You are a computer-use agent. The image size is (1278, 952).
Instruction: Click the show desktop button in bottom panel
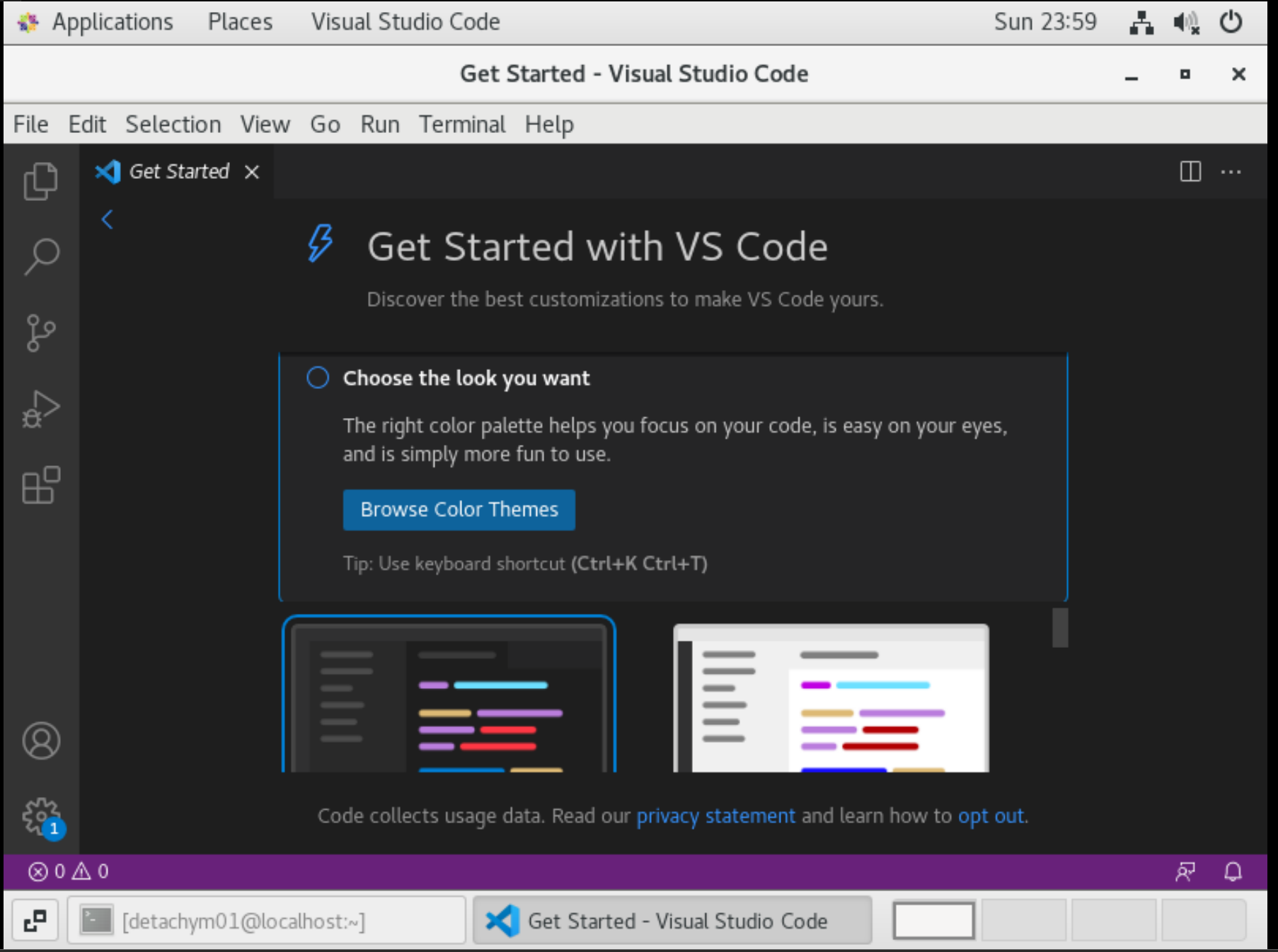(x=35, y=921)
